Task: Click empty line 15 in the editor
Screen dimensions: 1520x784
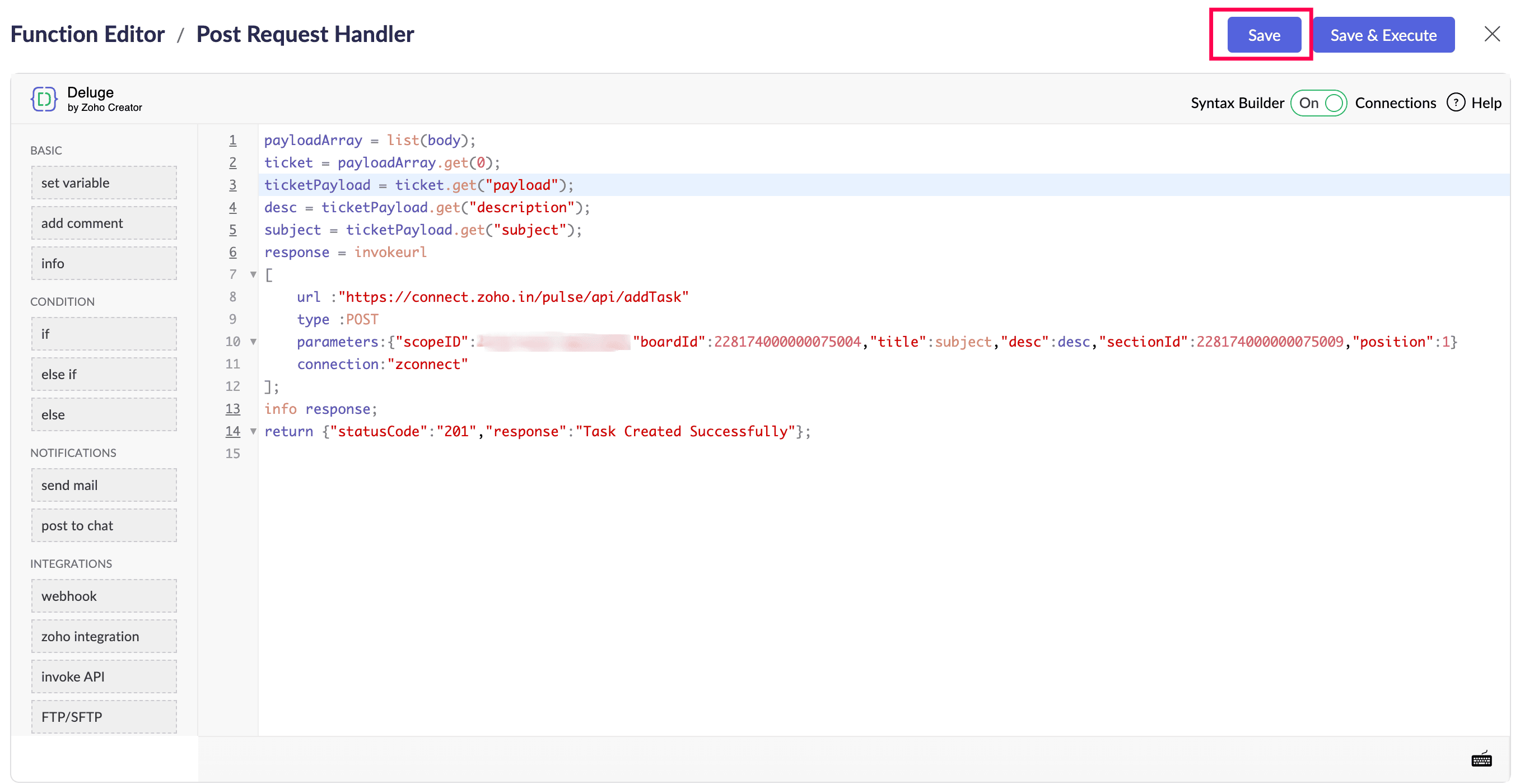Action: click(883, 454)
